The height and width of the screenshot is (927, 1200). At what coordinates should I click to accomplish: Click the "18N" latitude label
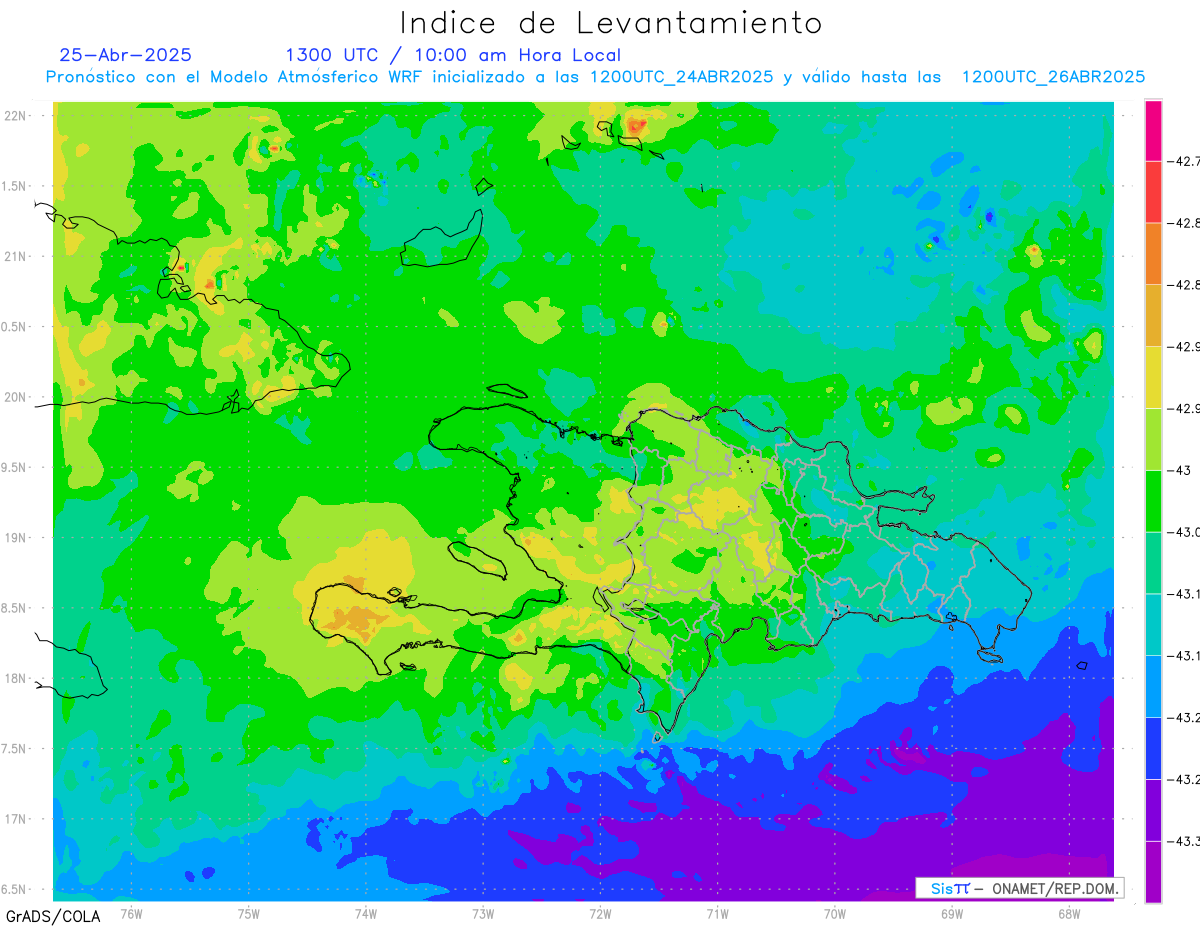(16, 678)
